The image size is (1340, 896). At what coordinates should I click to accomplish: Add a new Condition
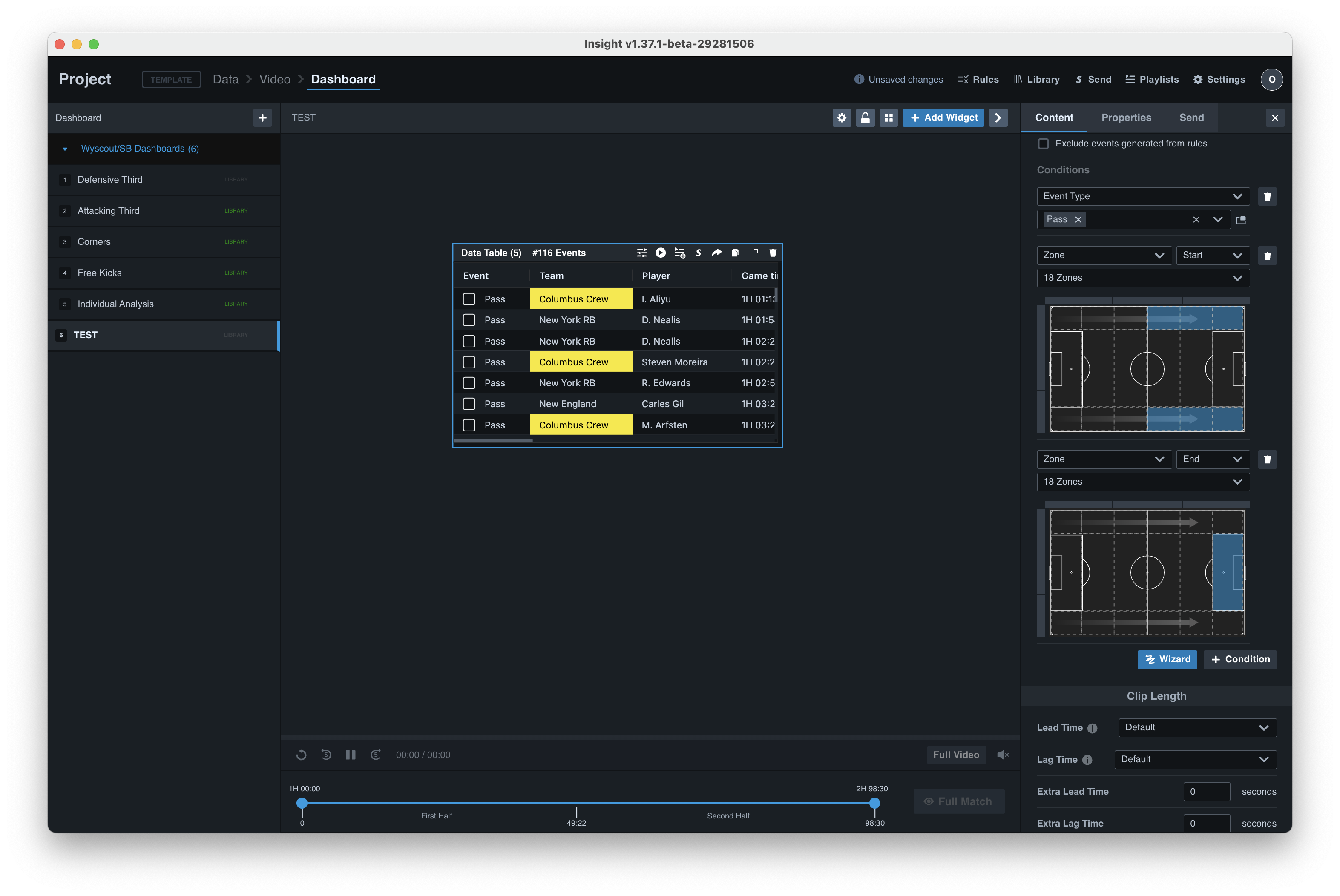(1239, 659)
